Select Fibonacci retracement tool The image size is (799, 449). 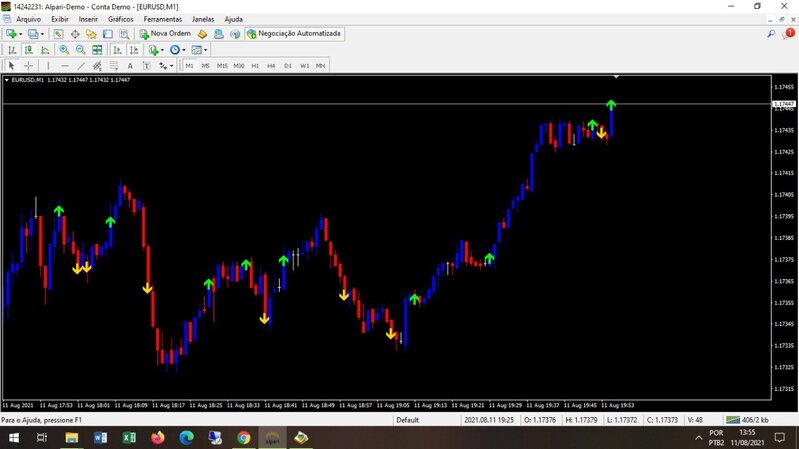[x=114, y=66]
